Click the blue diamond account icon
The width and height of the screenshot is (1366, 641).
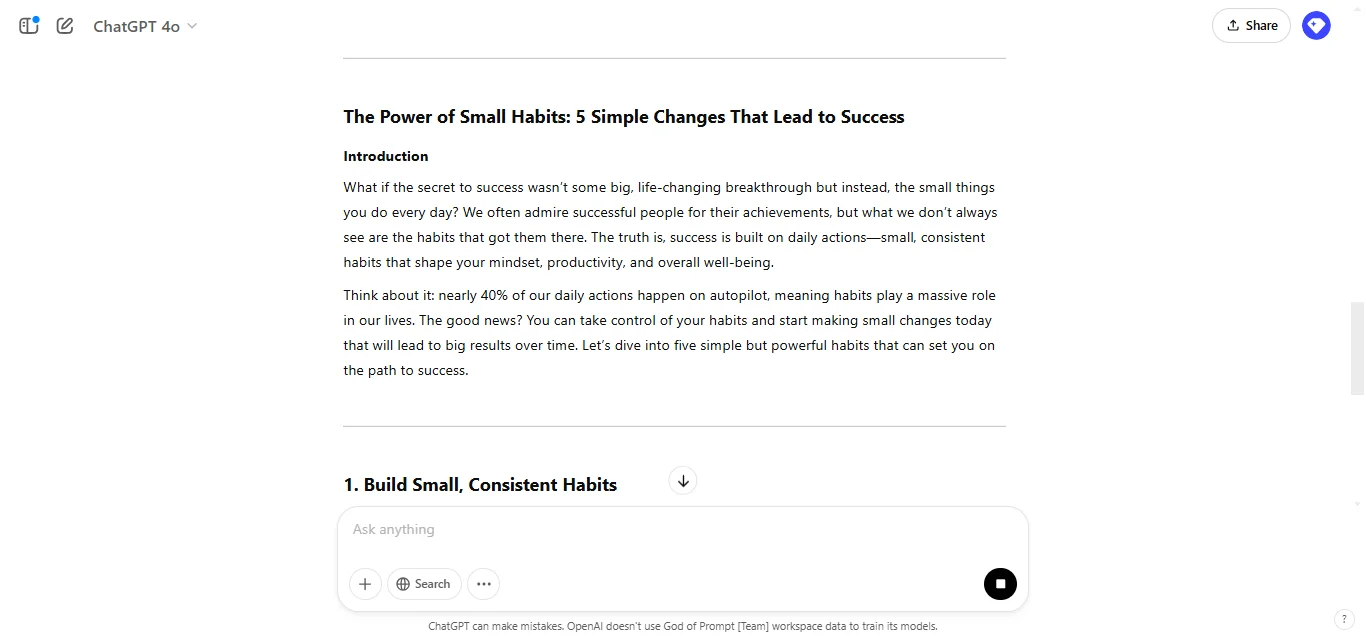(x=1316, y=25)
